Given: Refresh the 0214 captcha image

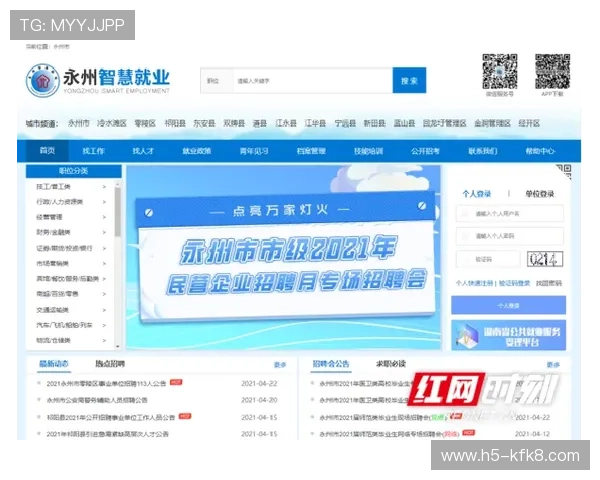Looking at the screenshot, I should click(545, 259).
